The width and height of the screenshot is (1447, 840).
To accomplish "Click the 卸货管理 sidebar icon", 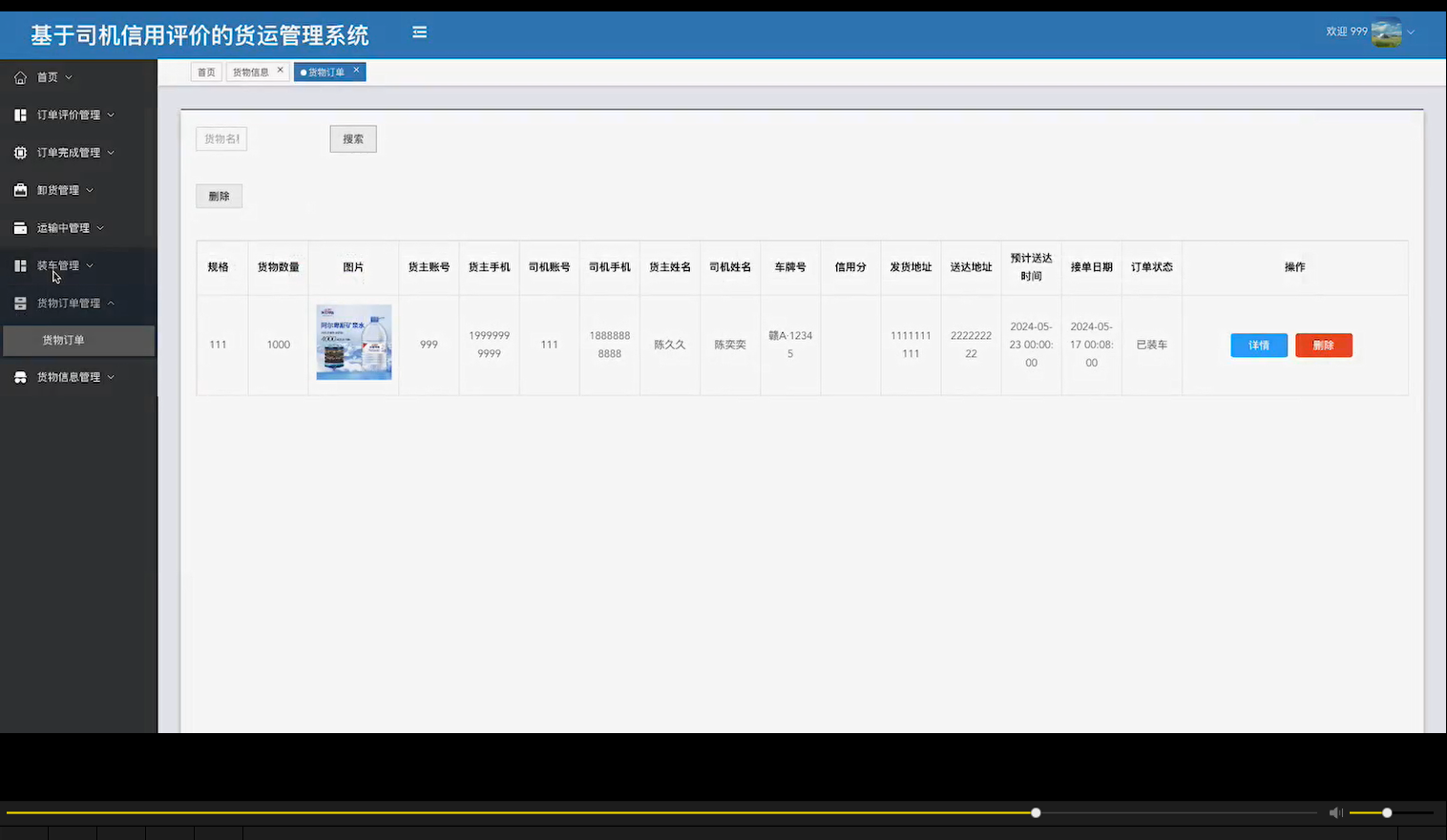I will click(x=19, y=189).
